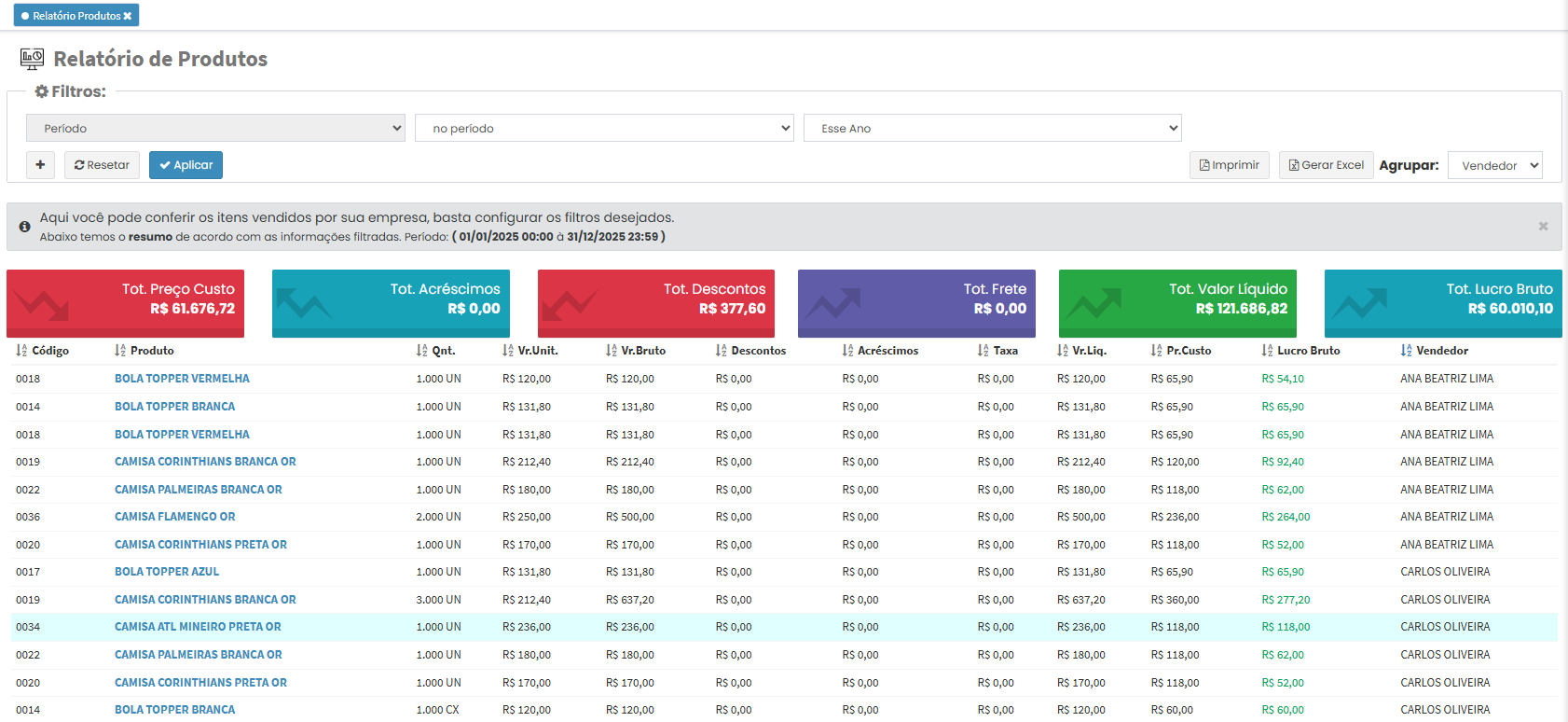The image size is (1568, 722).
Task: Sort by the Qnt. column icon
Action: coord(421,351)
